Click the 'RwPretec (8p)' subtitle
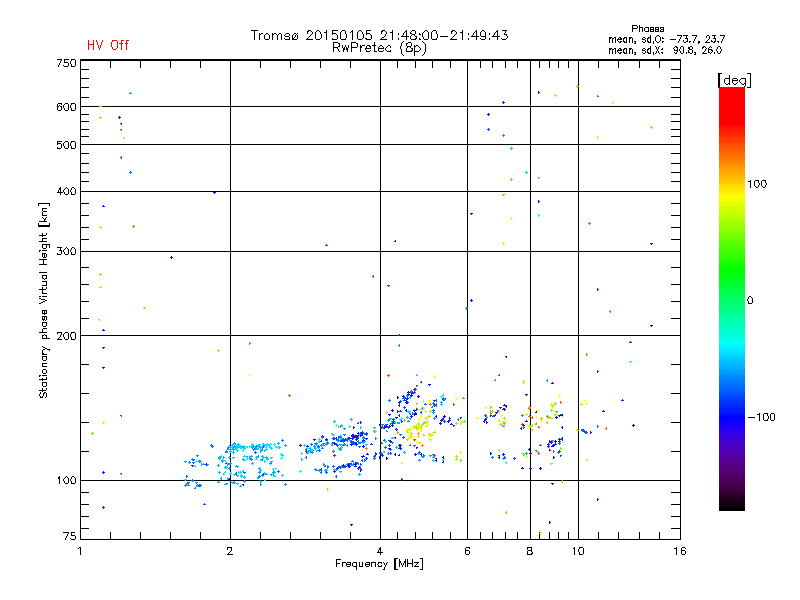Screen dimensions: 800x600 click(379, 48)
